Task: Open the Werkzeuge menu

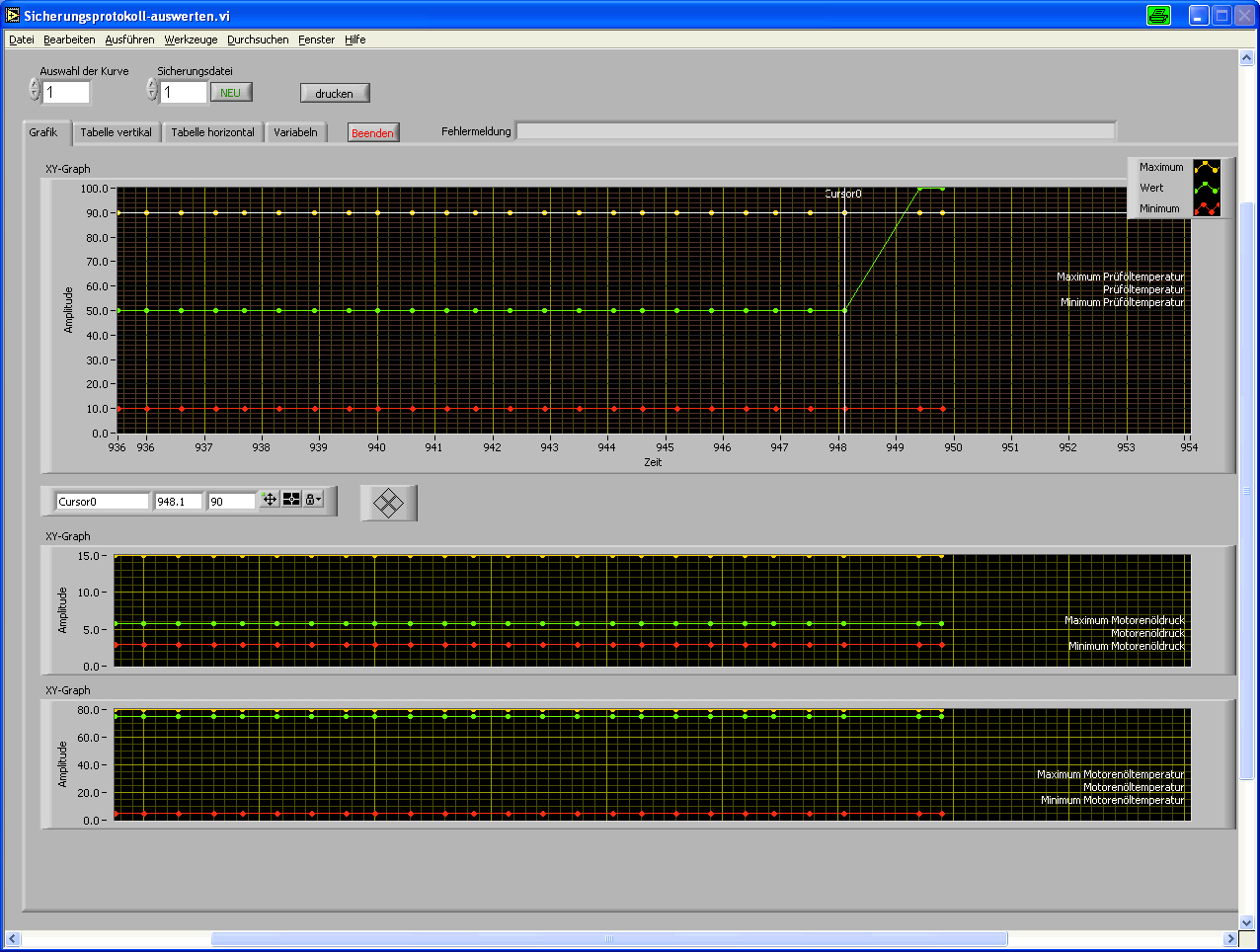Action: pos(191,40)
